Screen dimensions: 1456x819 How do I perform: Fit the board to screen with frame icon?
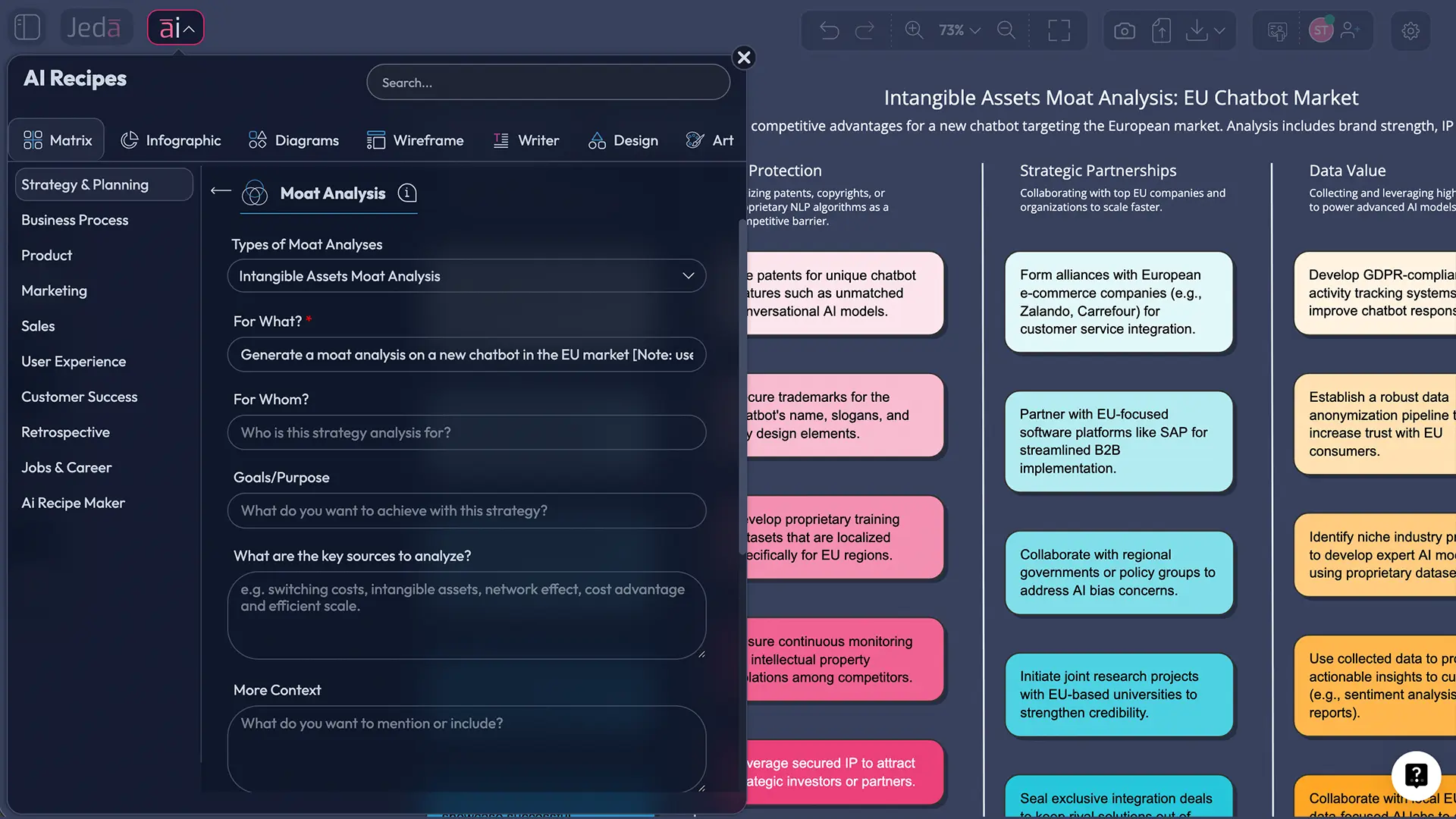tap(1059, 30)
